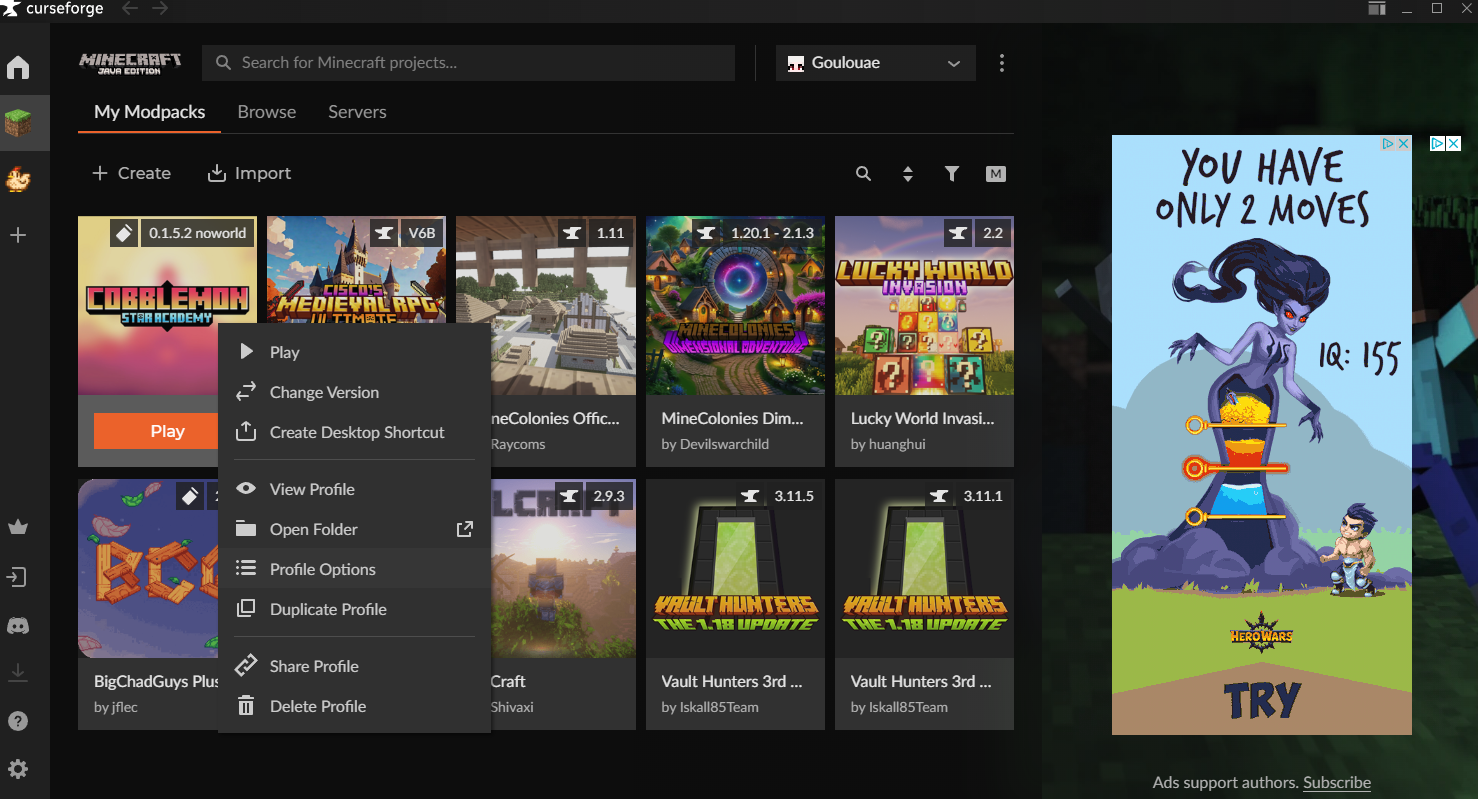Screen dimensions: 1478x799
Task: Click the Home icon in the sidebar
Action: pyautogui.click(x=18, y=68)
